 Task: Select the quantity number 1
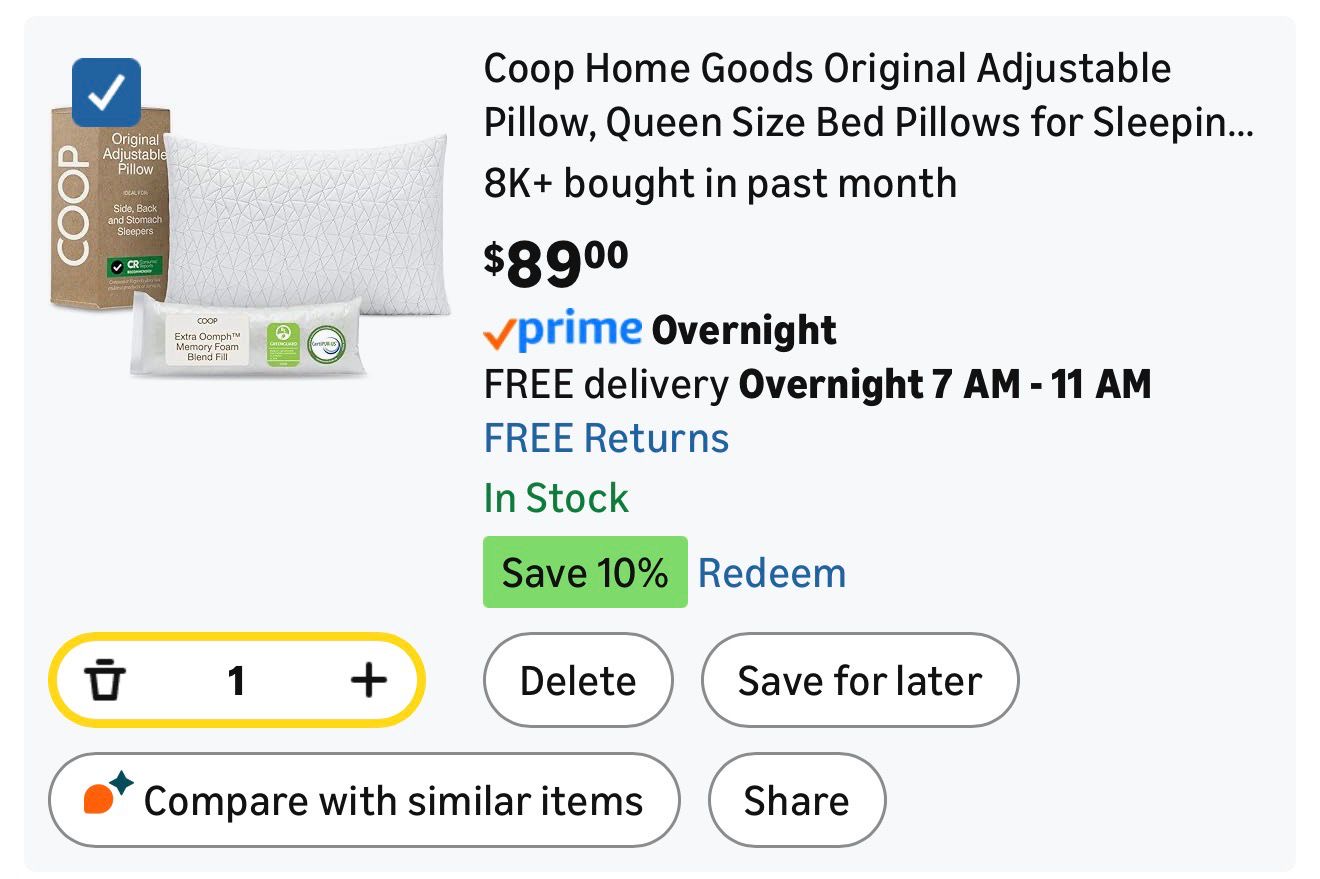(x=236, y=681)
